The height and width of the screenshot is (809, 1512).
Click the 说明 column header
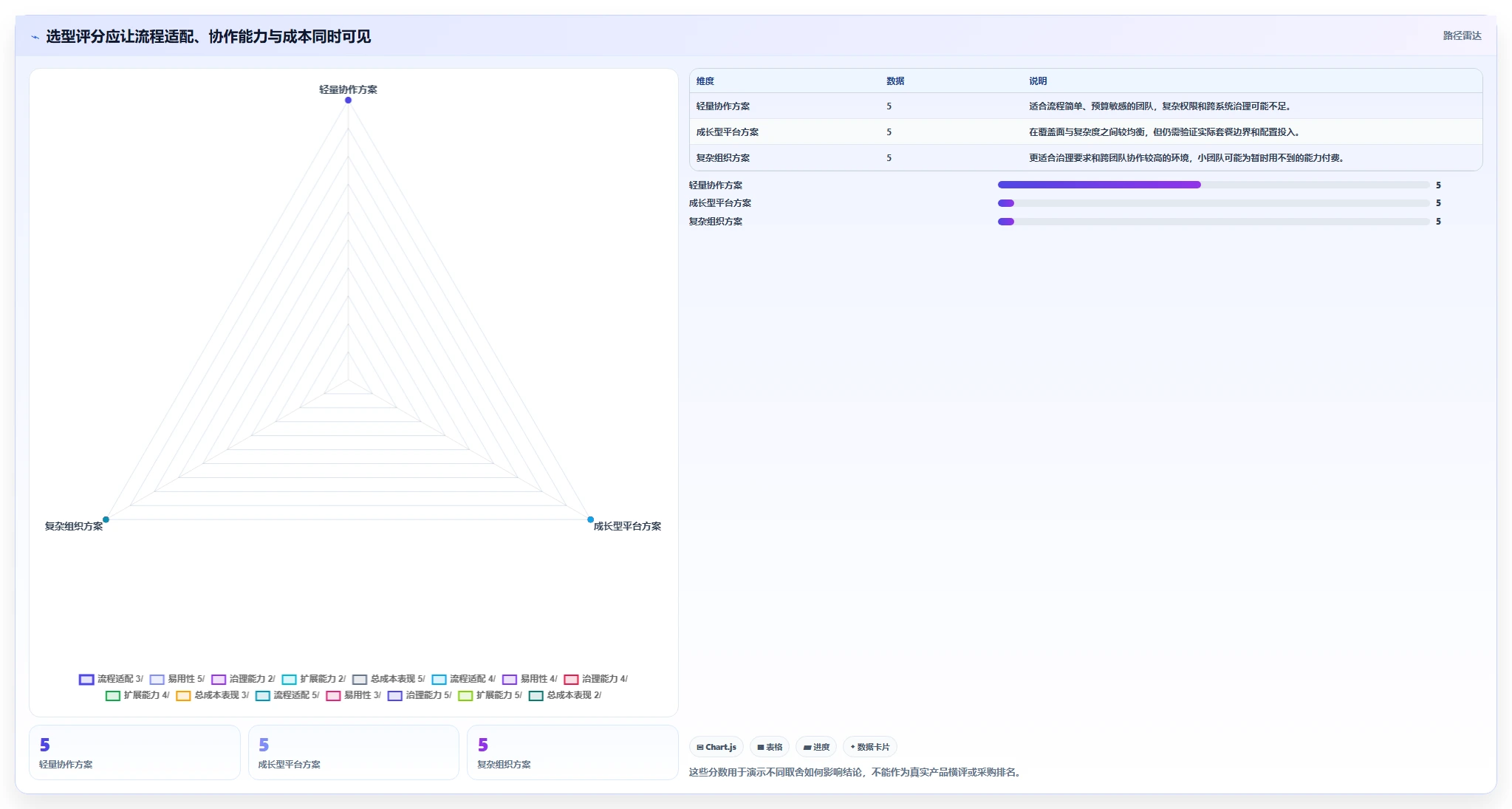coord(1038,81)
